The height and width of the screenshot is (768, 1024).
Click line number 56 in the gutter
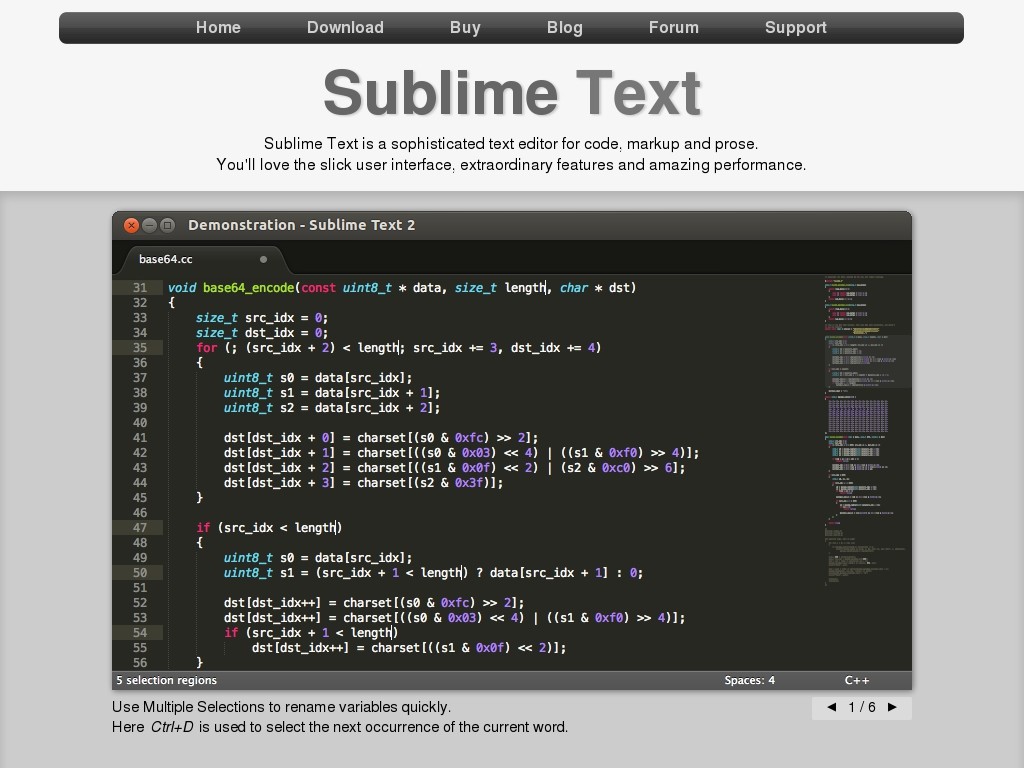pyautogui.click(x=140, y=664)
